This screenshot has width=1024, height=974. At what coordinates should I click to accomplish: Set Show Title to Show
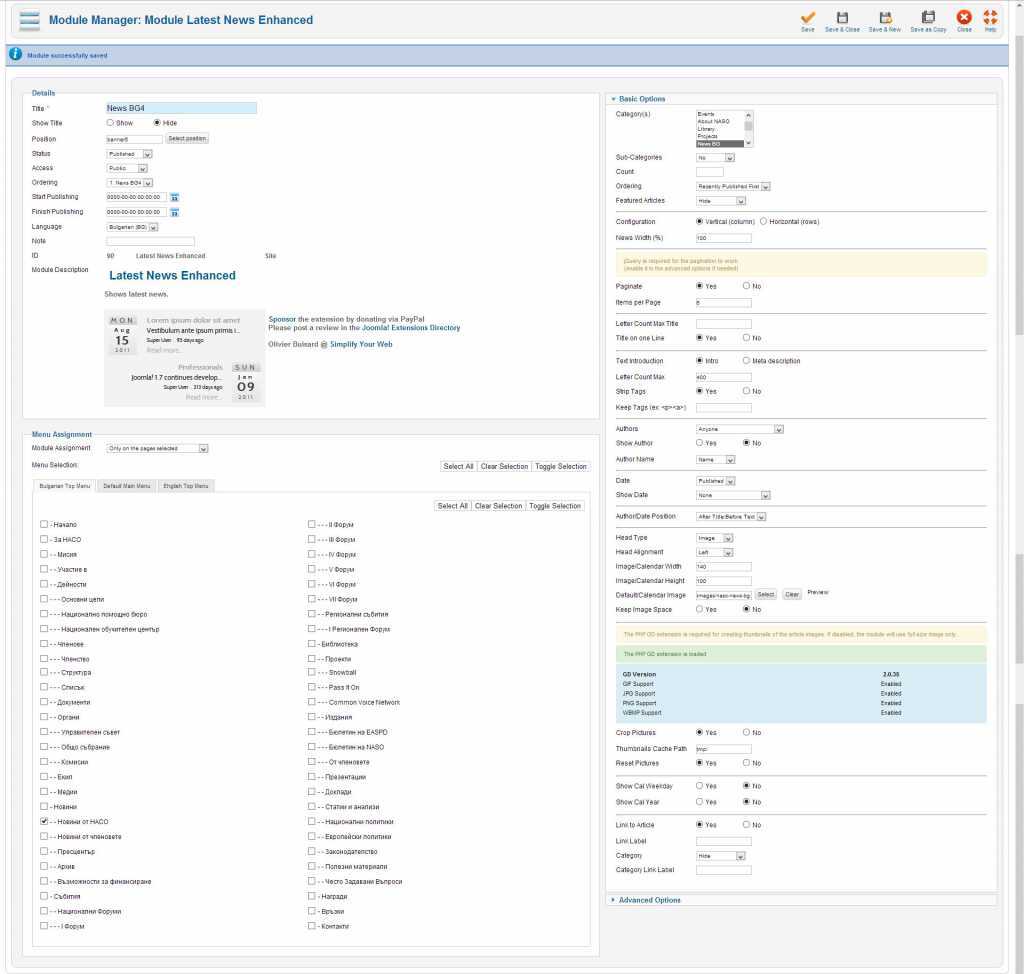click(x=110, y=123)
